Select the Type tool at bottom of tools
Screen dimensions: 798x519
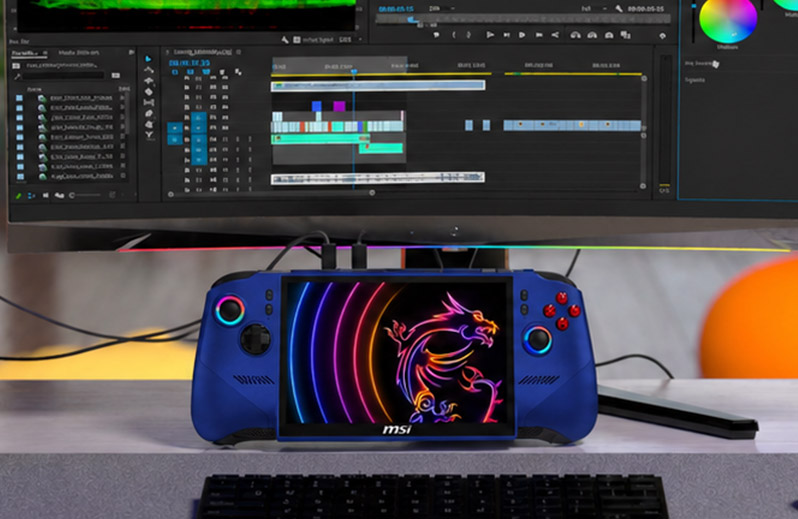[x=149, y=135]
